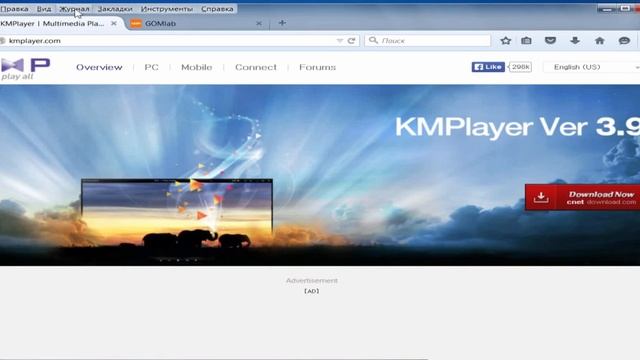Open a new tab with plus button
This screenshot has height=360, width=640.
tap(282, 23)
